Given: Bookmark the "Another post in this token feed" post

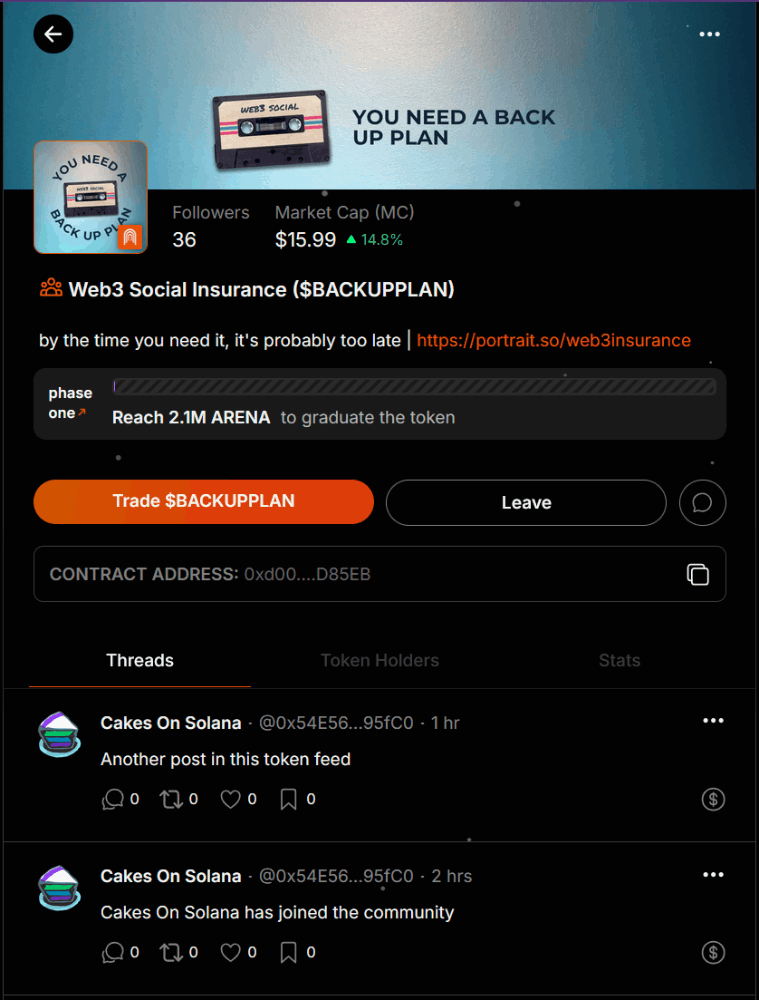Looking at the screenshot, I should [288, 799].
